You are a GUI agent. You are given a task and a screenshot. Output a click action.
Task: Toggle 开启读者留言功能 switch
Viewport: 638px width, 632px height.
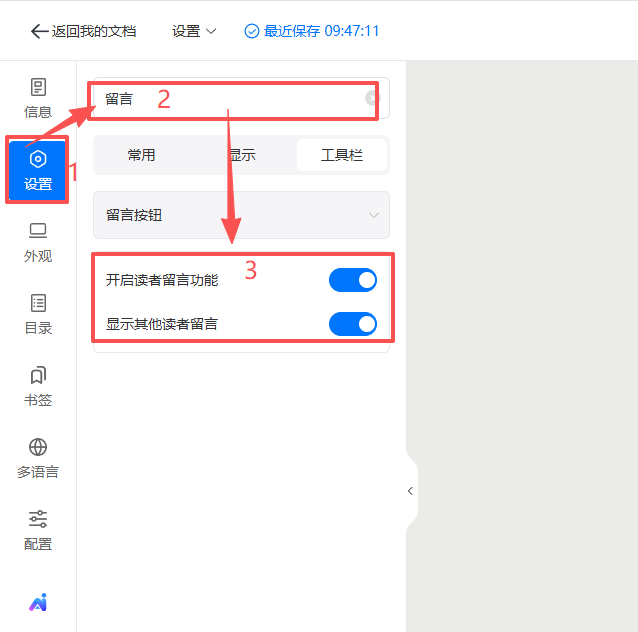point(353,280)
